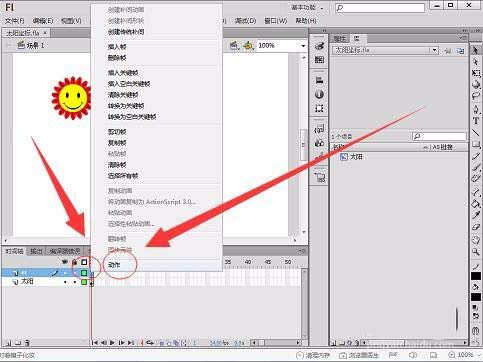Click New Library Panel icon
Viewport: 483px width, 362px height.
pyautogui.click(x=461, y=51)
